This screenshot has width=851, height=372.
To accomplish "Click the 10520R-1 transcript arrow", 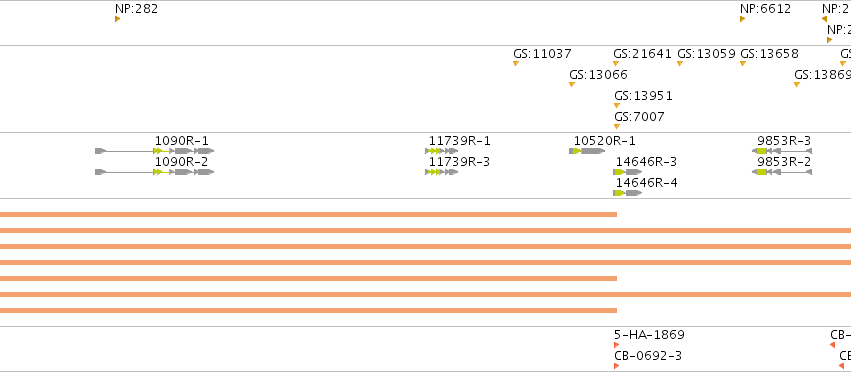I will pos(587,151).
